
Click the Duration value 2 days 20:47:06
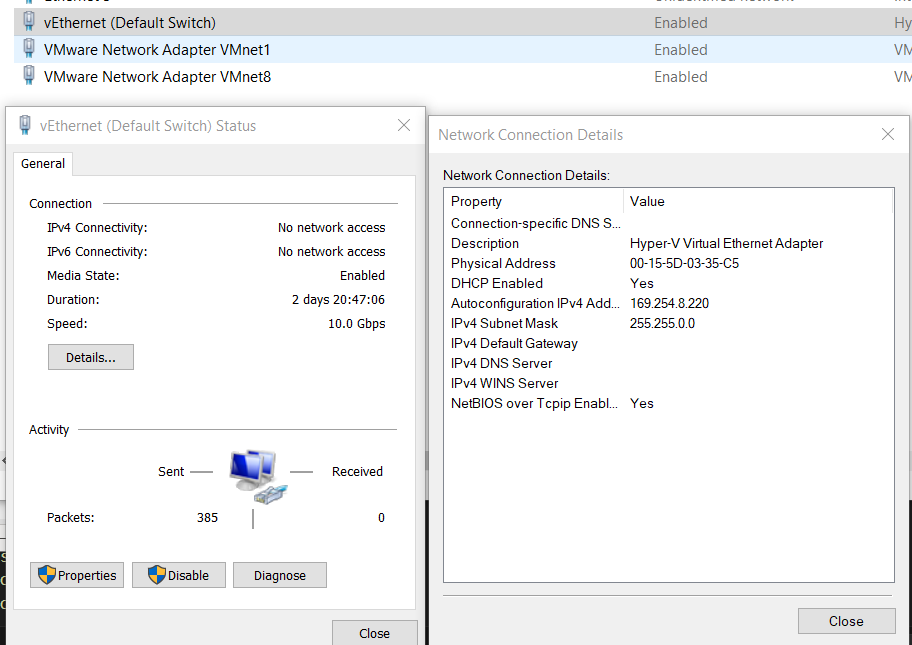tap(339, 300)
